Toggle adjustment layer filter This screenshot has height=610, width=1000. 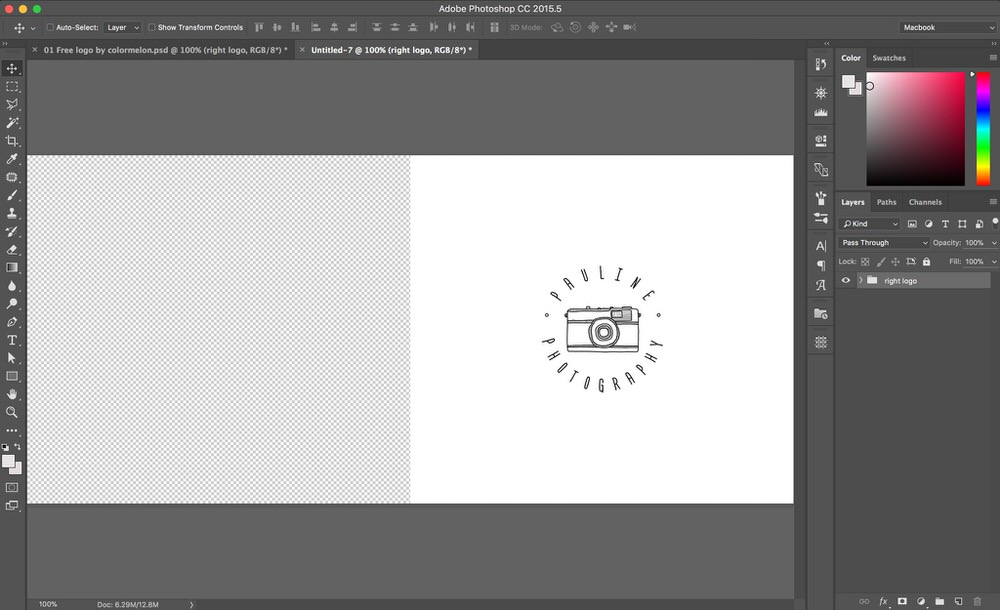click(929, 224)
